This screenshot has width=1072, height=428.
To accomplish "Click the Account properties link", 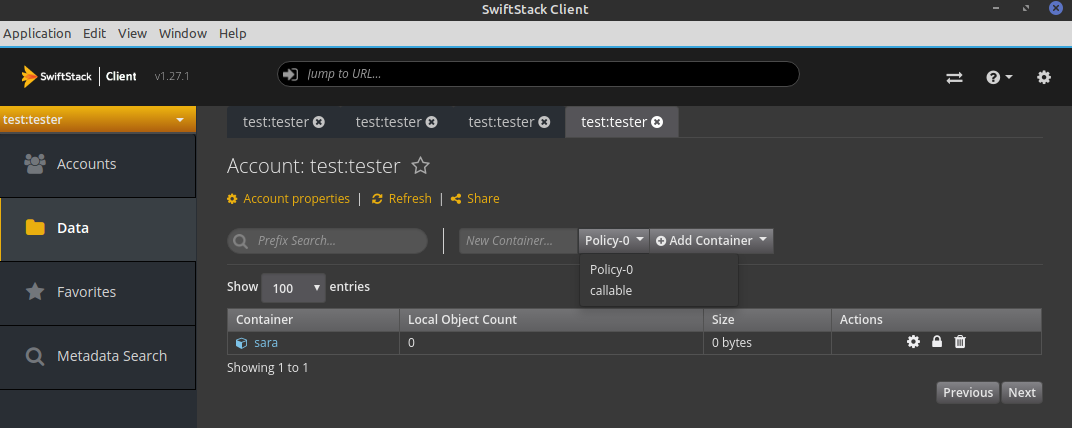I will (296, 199).
